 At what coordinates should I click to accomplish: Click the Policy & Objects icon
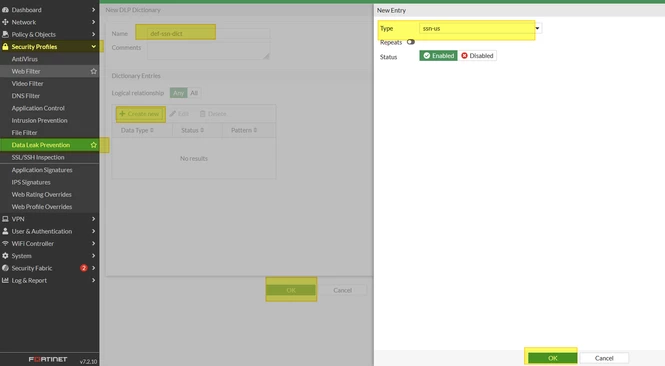[x=5, y=34]
